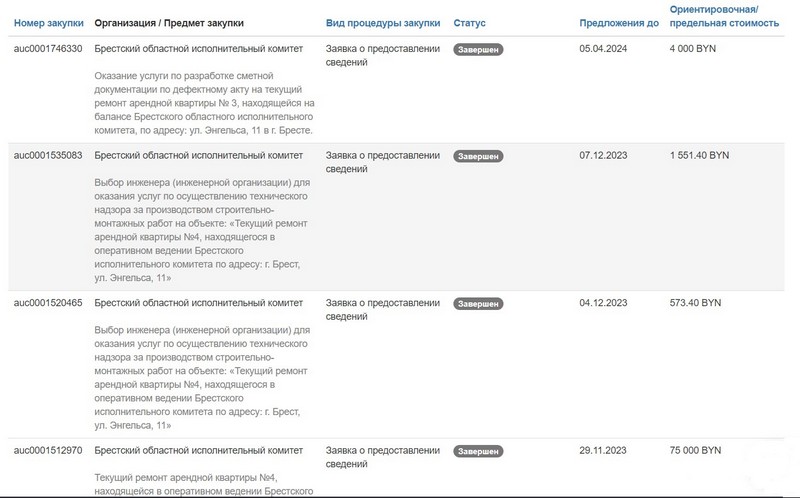Viewport: 800px width, 498px height.
Task: Click the Завершен badge dated 07.12.2023
Action: point(478,156)
